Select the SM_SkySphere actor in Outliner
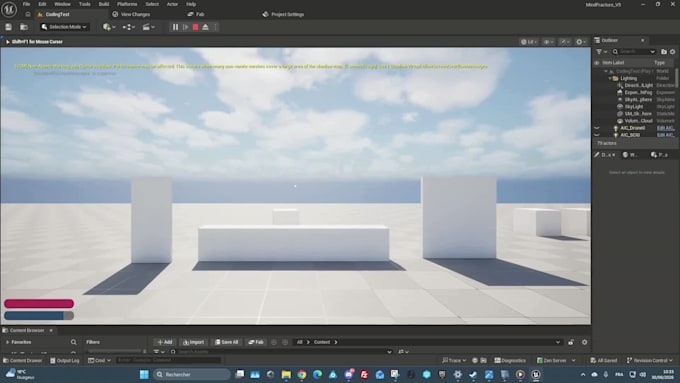 (x=638, y=114)
